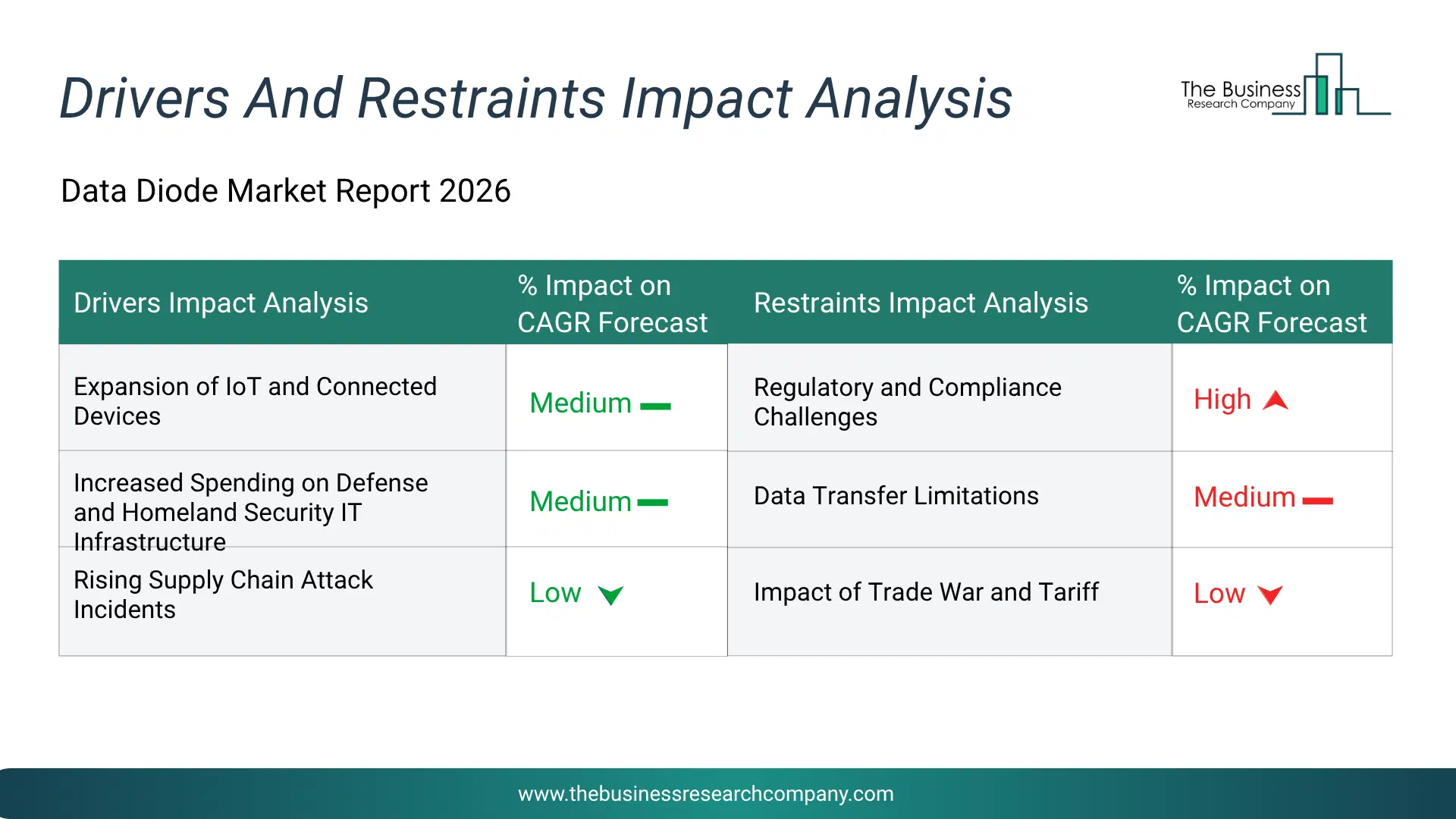Click the green 'Medium' text in the IoT row
This screenshot has width=1456, height=819.
pyautogui.click(x=580, y=403)
